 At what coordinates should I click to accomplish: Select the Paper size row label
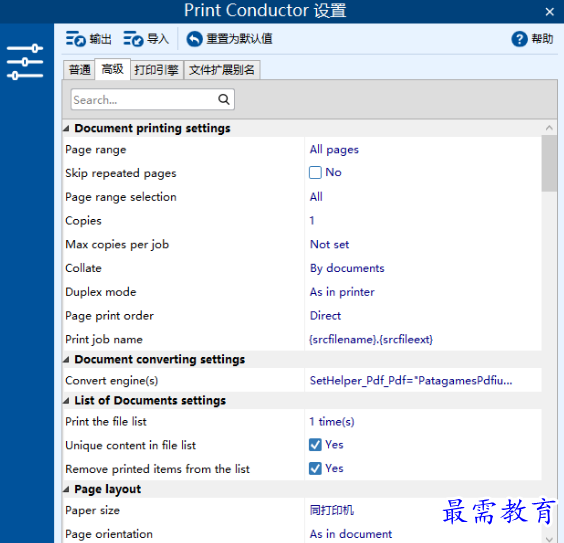pyautogui.click(x=92, y=510)
